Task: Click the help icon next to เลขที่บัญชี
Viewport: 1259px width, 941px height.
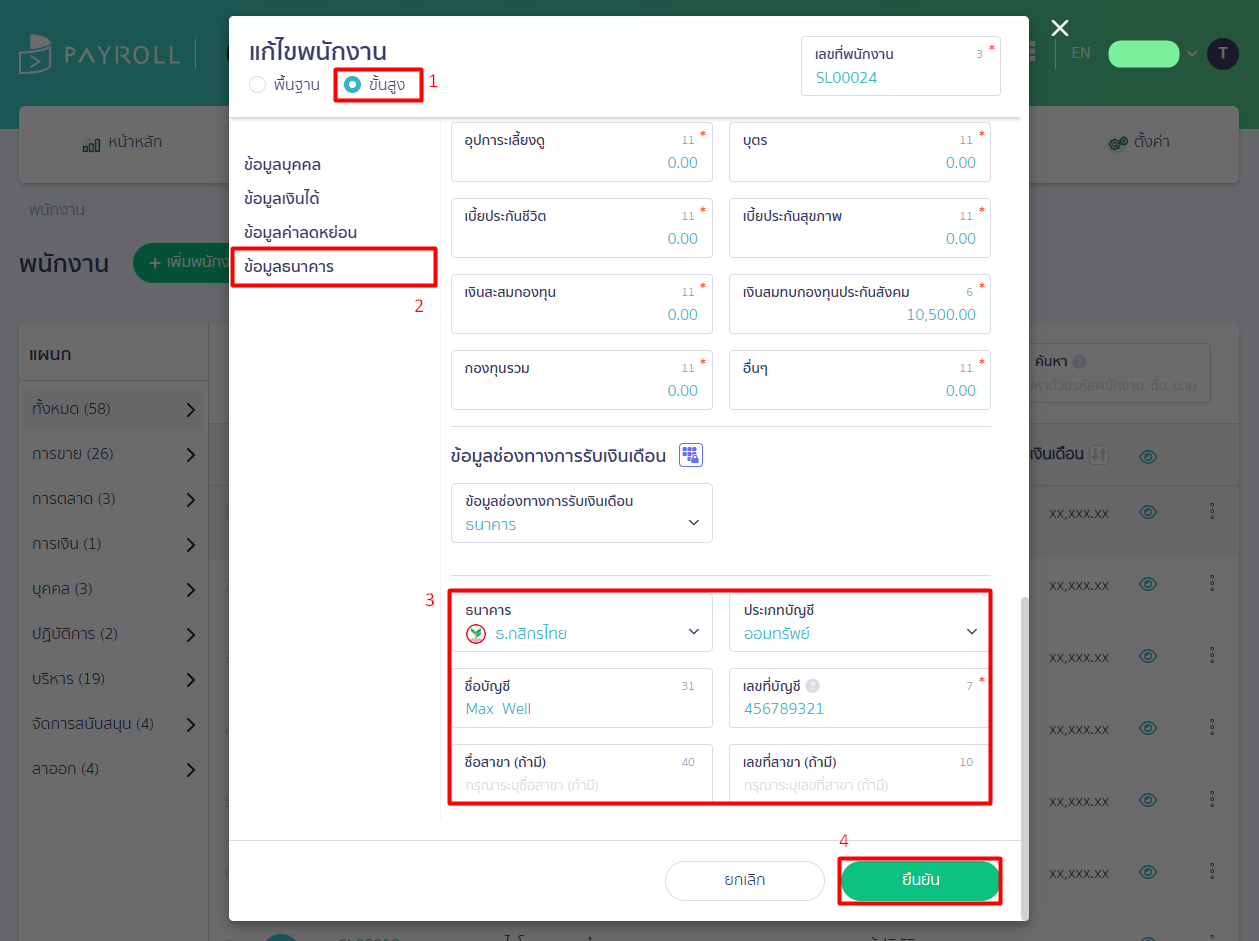Action: coord(813,686)
